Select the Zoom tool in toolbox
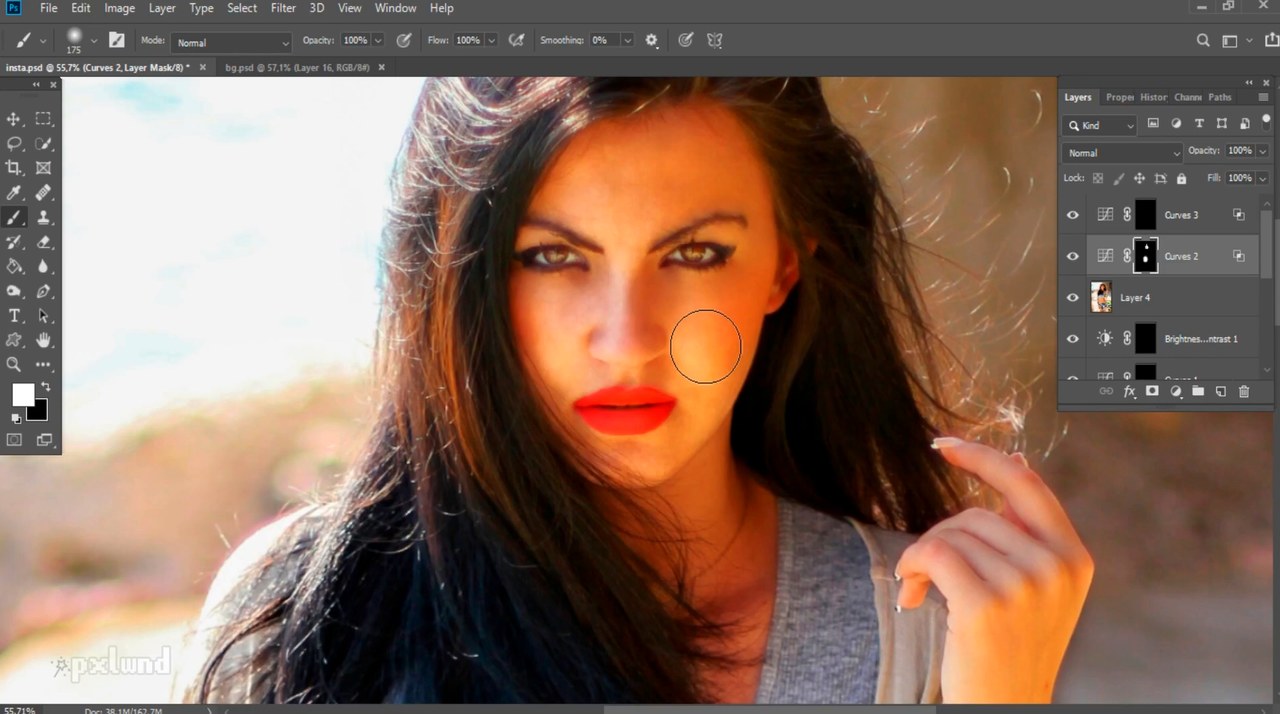1280x714 pixels. [x=14, y=365]
